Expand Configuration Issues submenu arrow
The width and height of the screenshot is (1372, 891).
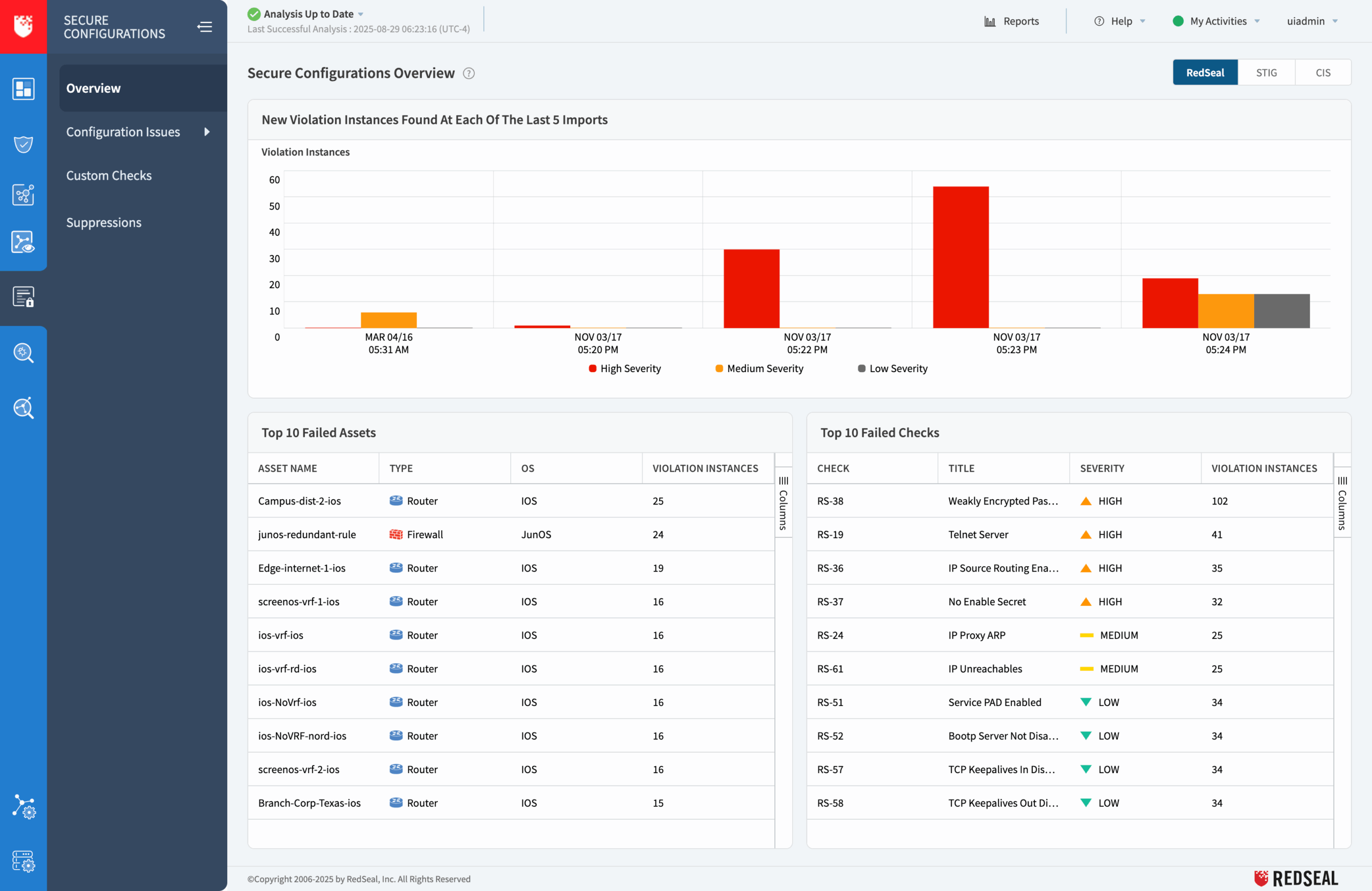pos(206,132)
